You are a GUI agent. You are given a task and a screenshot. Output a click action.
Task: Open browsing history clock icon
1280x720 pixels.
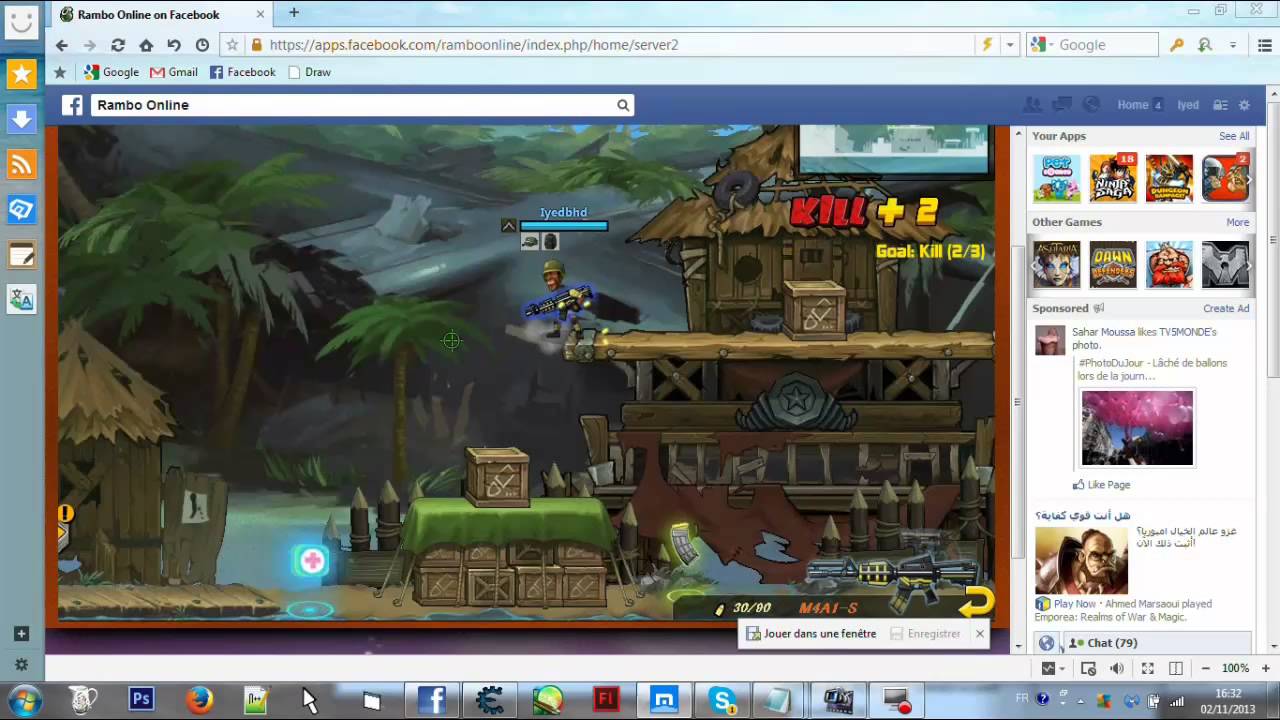[202, 45]
